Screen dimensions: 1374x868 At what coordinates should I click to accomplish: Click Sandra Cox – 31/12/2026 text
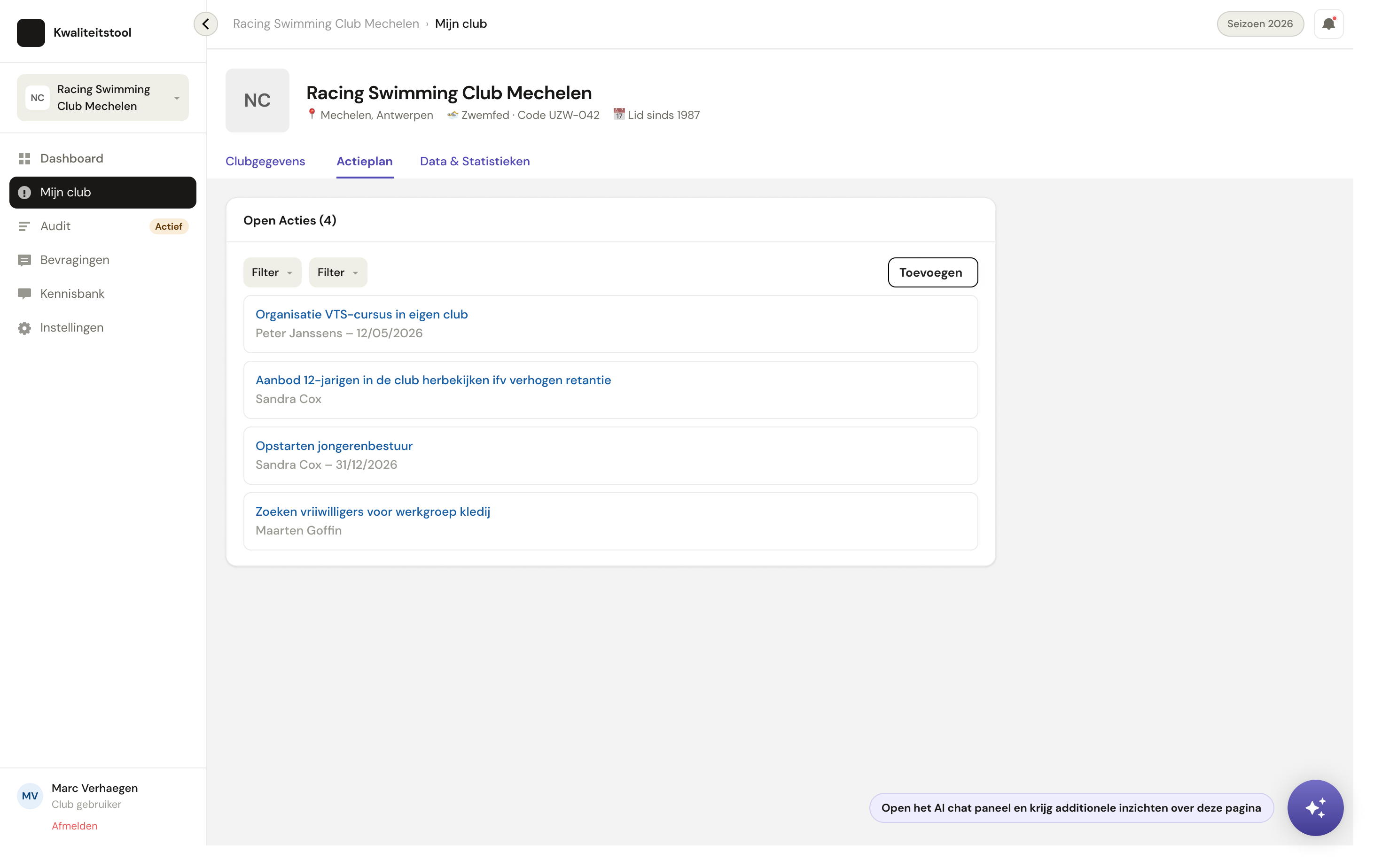tap(327, 465)
